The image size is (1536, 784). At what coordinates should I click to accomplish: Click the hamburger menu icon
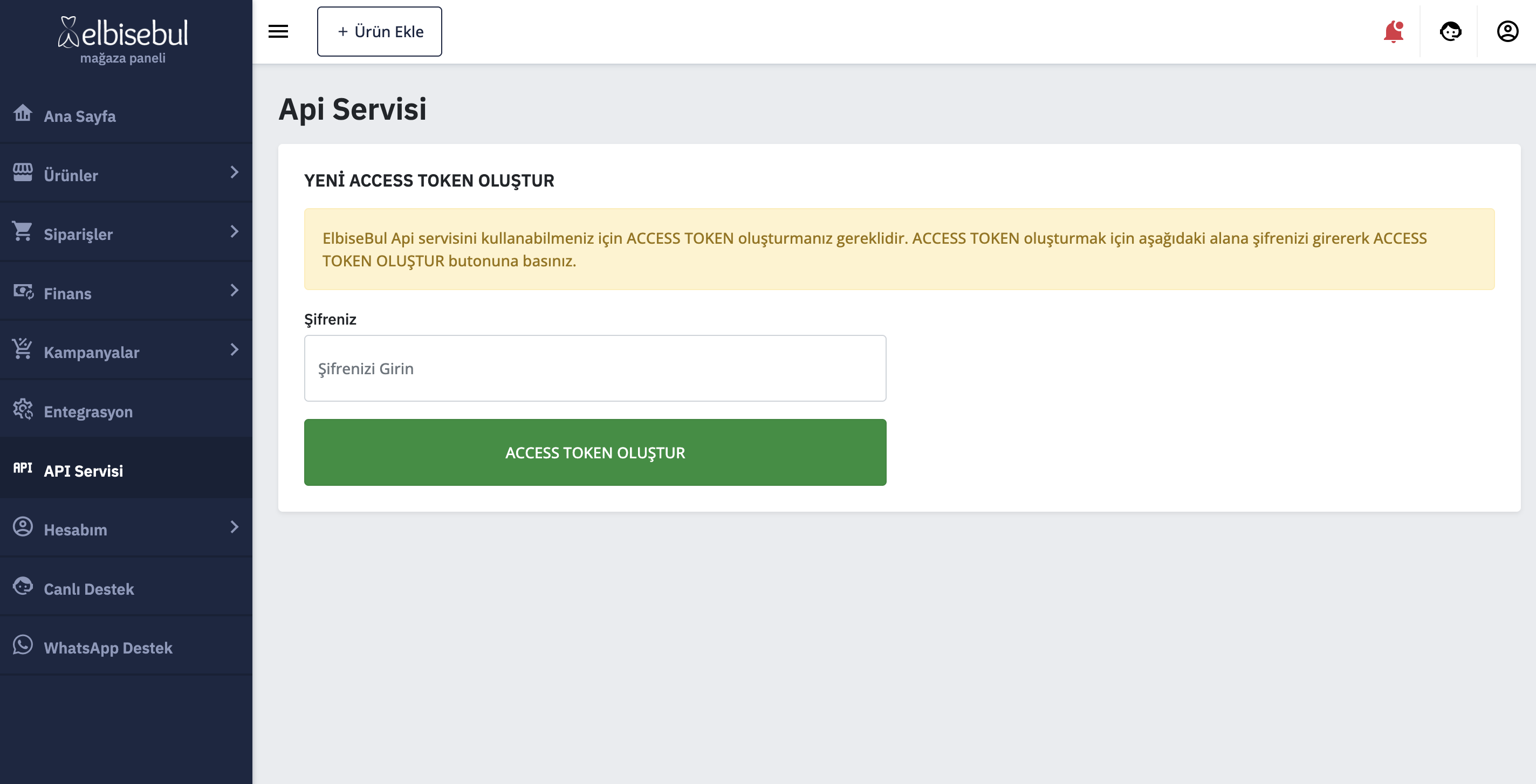tap(278, 32)
